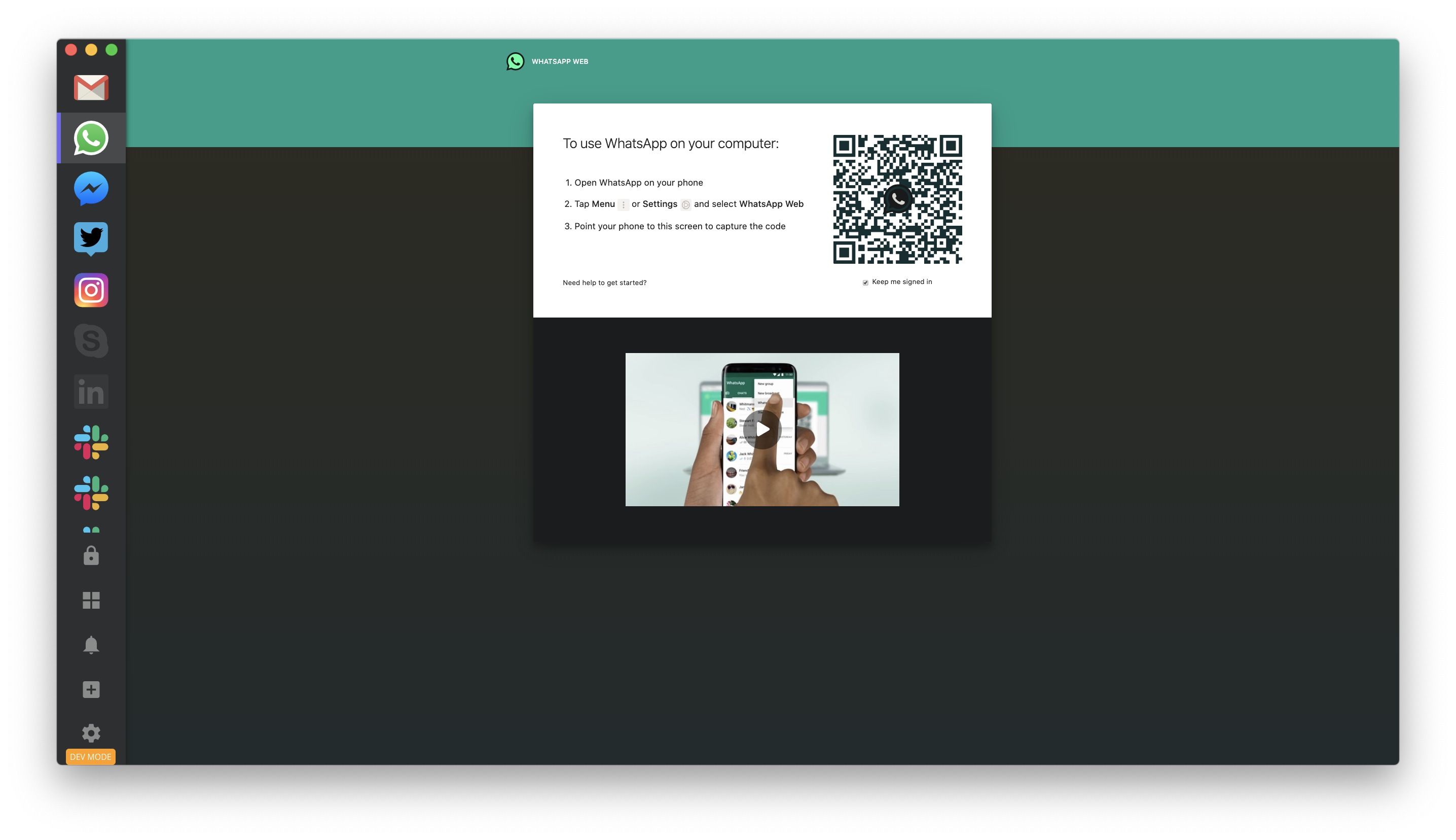Open the lower full Slack service icon
The height and width of the screenshot is (840, 1456).
[91, 493]
